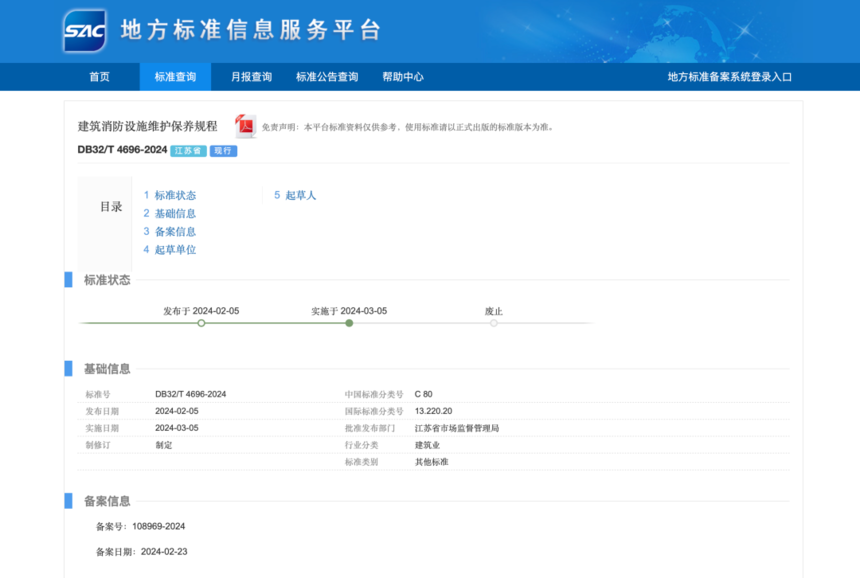The image size is (860, 578).
Task: Click the 目录 label box
Action: click(105, 223)
